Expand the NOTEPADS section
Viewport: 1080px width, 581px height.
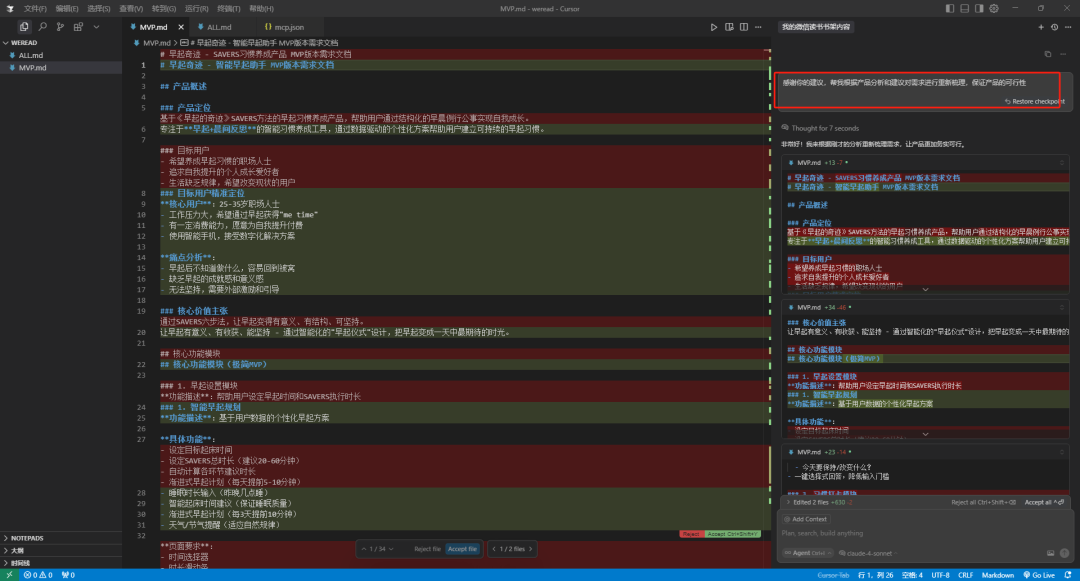tap(61, 538)
